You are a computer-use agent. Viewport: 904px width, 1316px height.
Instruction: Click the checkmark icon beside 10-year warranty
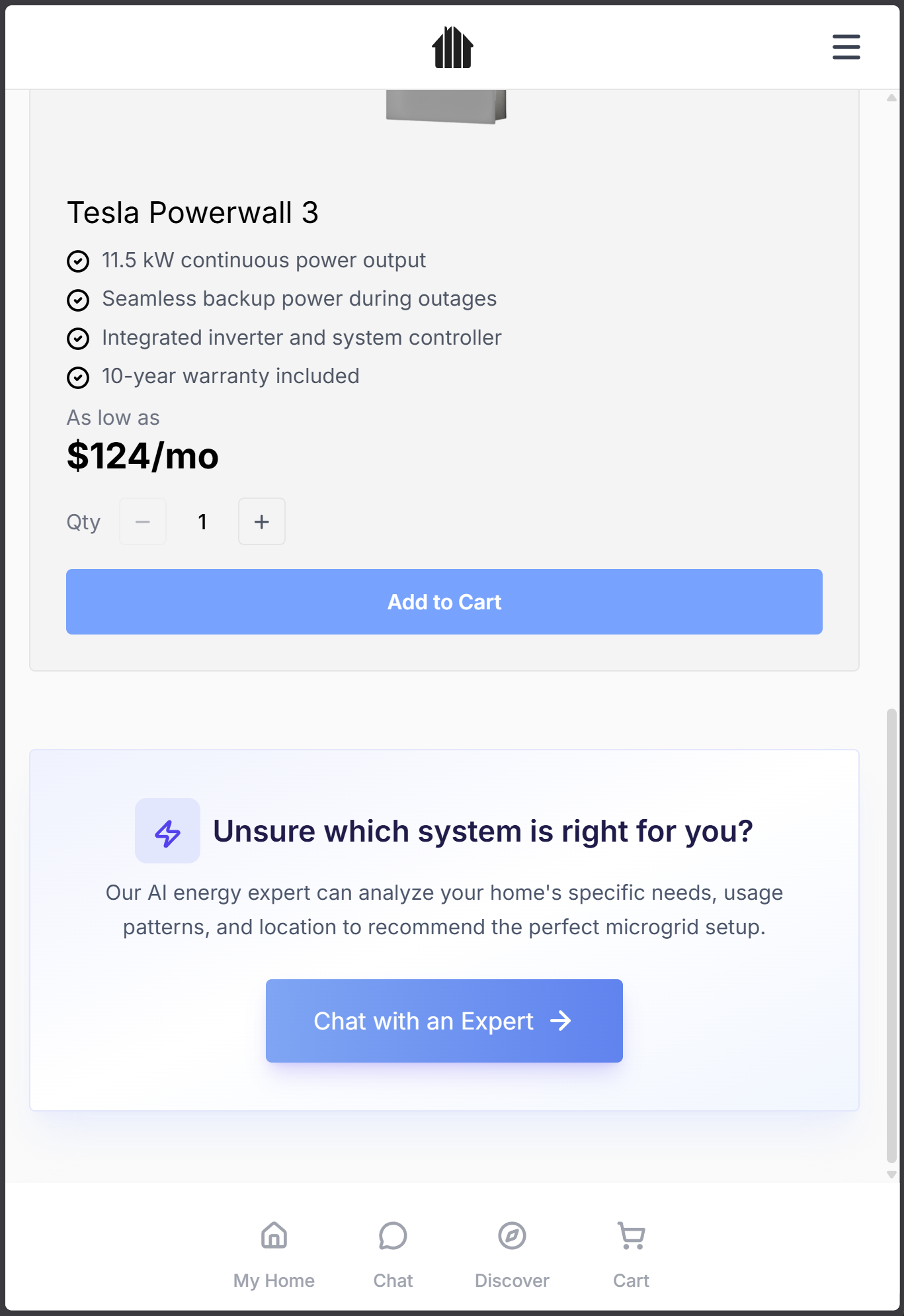tap(78, 377)
